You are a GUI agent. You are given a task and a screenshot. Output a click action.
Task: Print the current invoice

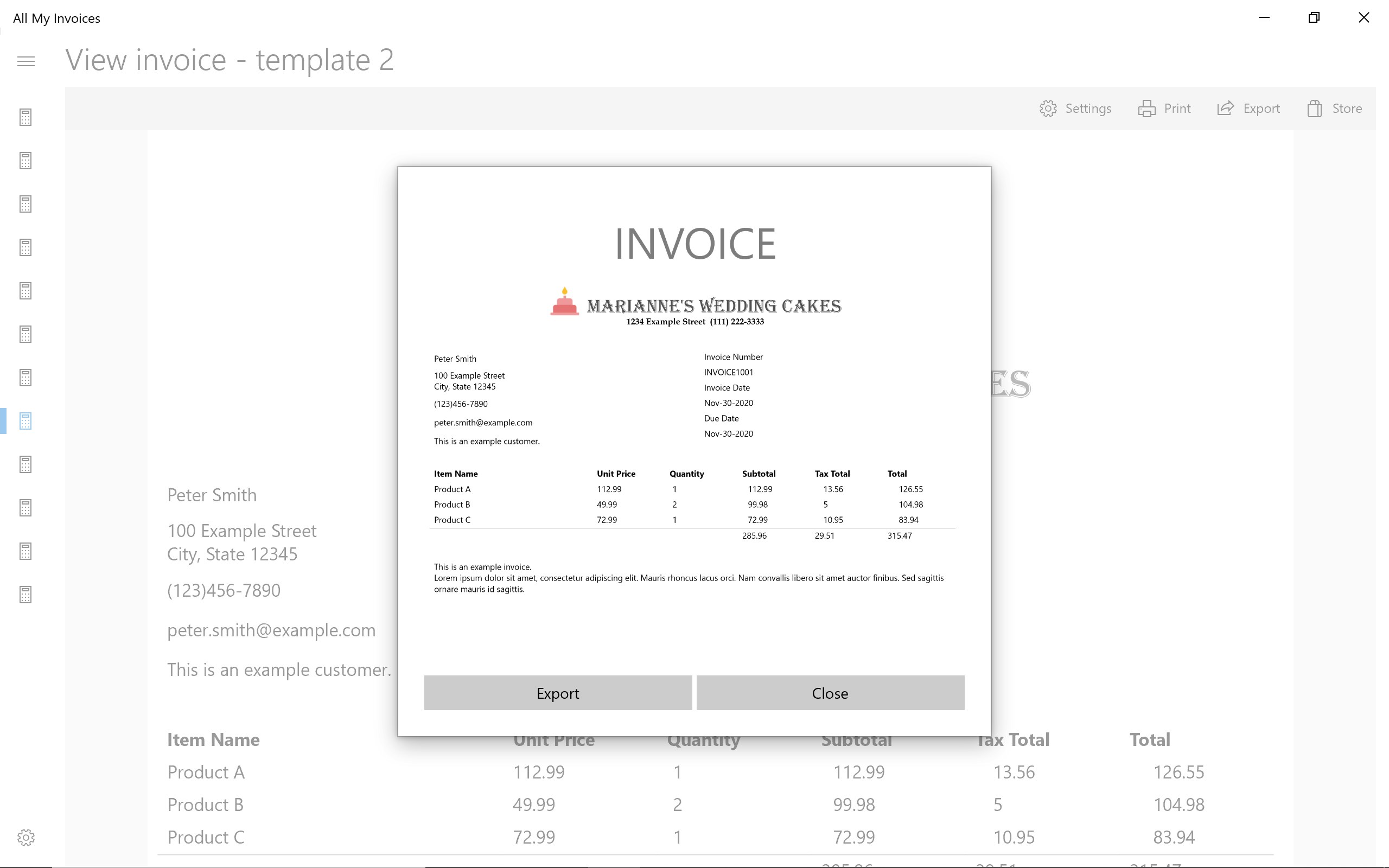click(x=1164, y=108)
